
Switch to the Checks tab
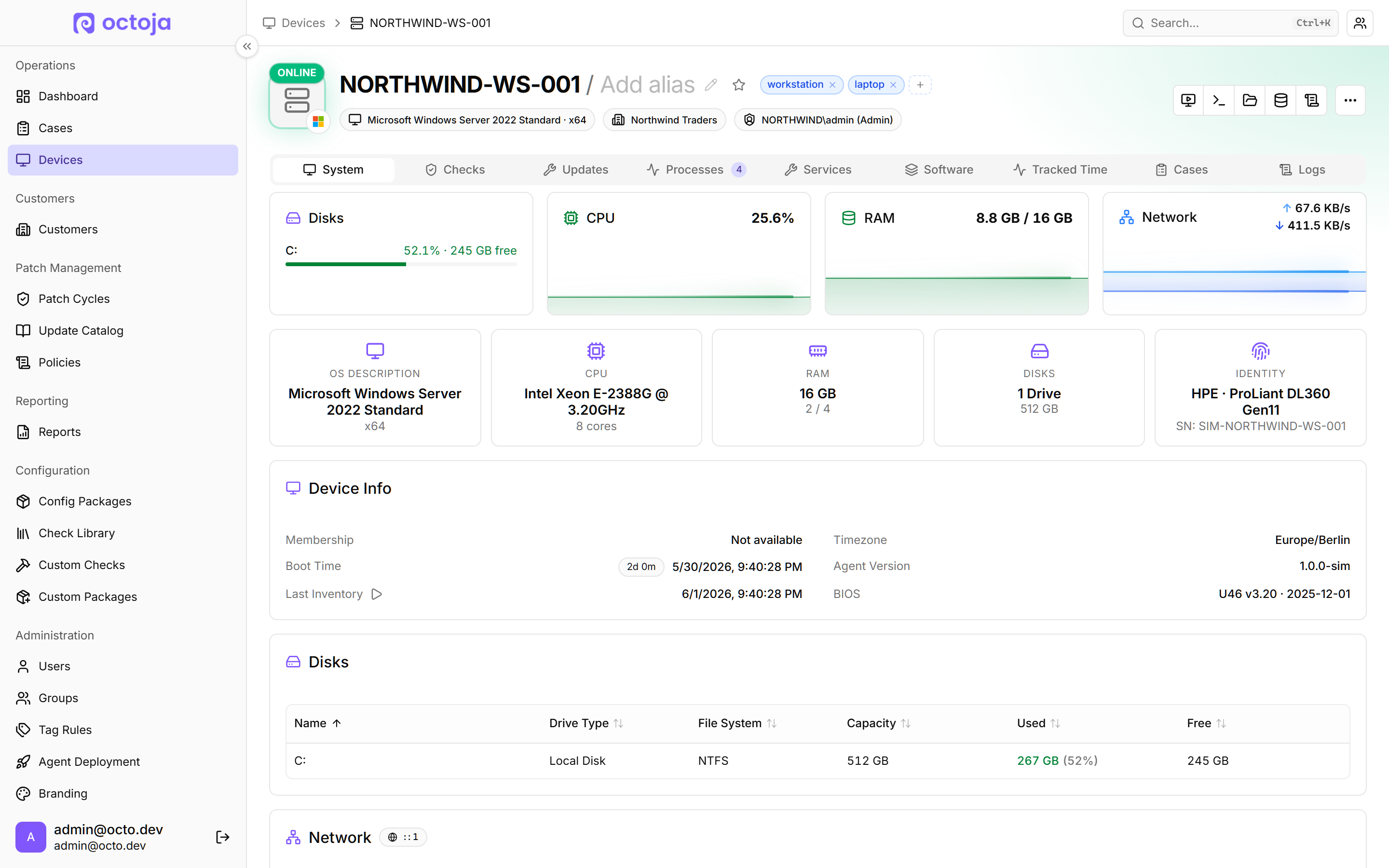click(455, 170)
